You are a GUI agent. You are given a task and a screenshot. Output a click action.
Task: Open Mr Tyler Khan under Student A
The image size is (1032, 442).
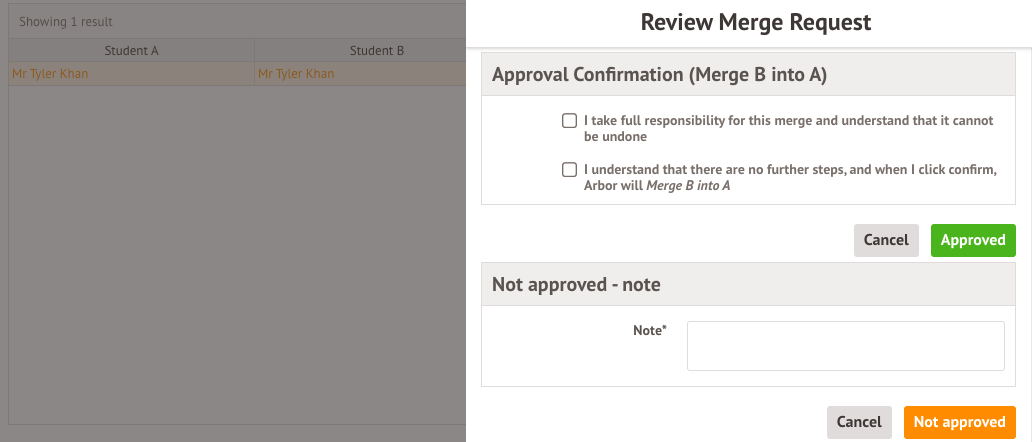click(x=50, y=74)
